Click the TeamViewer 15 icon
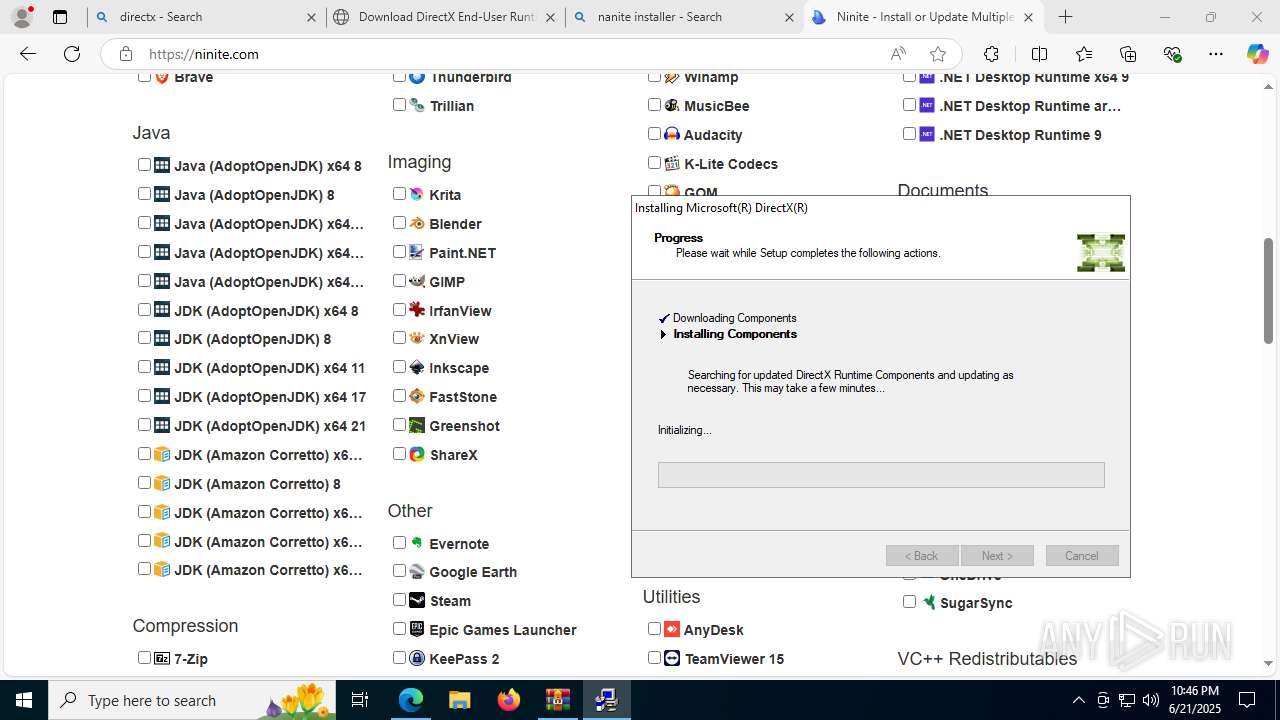This screenshot has width=1280, height=720. click(x=672, y=658)
